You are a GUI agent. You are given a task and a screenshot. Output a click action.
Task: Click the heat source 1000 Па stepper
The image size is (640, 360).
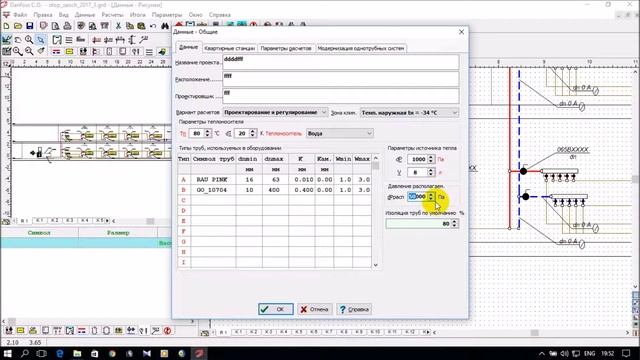(x=431, y=159)
